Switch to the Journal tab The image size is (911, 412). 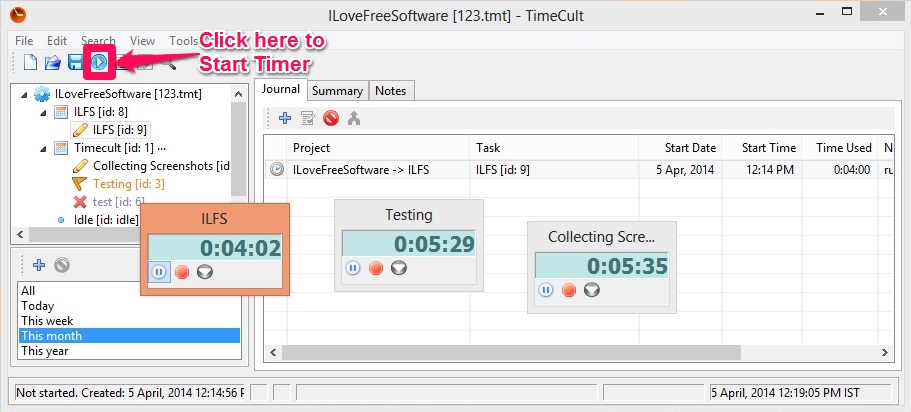pyautogui.click(x=281, y=89)
